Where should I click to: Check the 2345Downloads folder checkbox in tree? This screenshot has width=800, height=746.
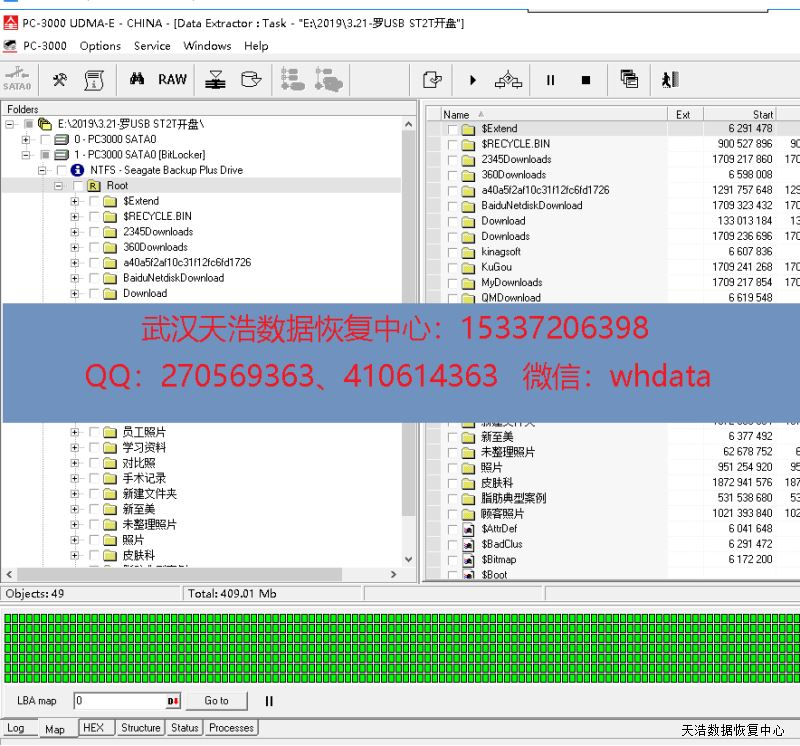(x=95, y=232)
